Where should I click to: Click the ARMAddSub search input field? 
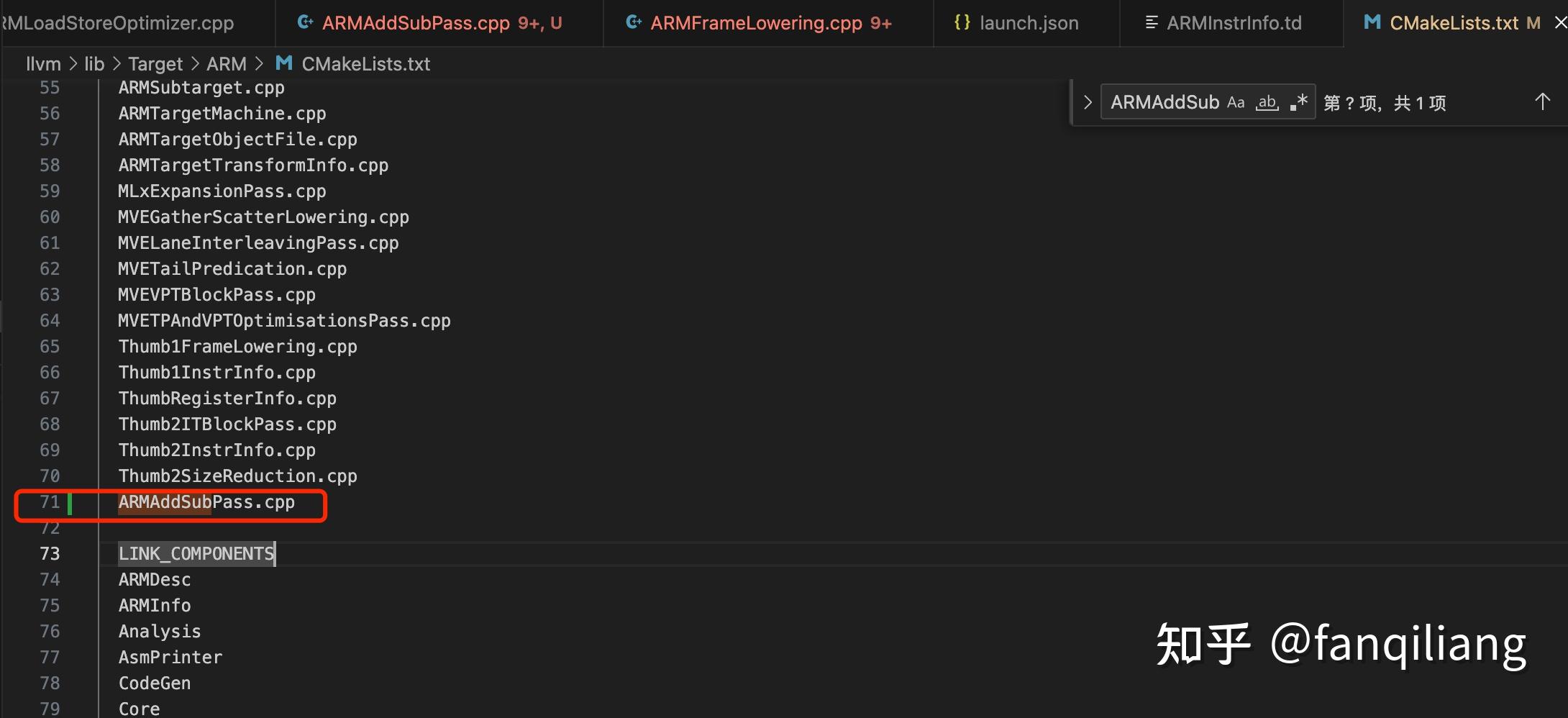[x=1164, y=103]
